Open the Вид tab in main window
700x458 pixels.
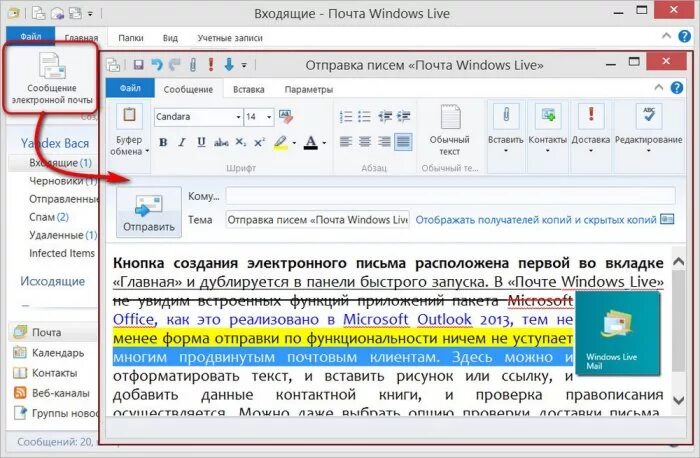click(170, 38)
